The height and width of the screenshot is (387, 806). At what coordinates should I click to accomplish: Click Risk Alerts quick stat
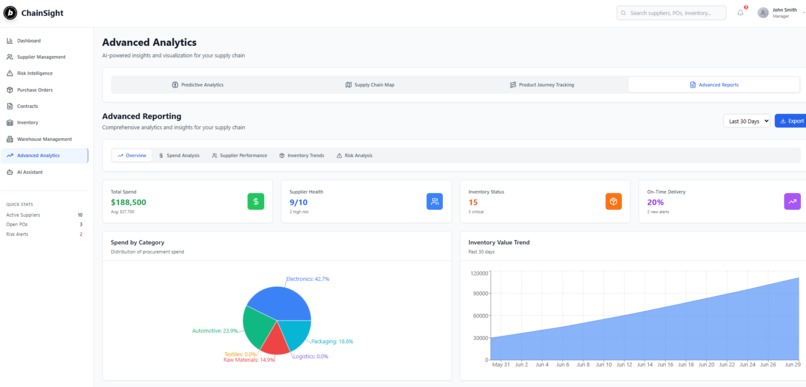[44, 234]
